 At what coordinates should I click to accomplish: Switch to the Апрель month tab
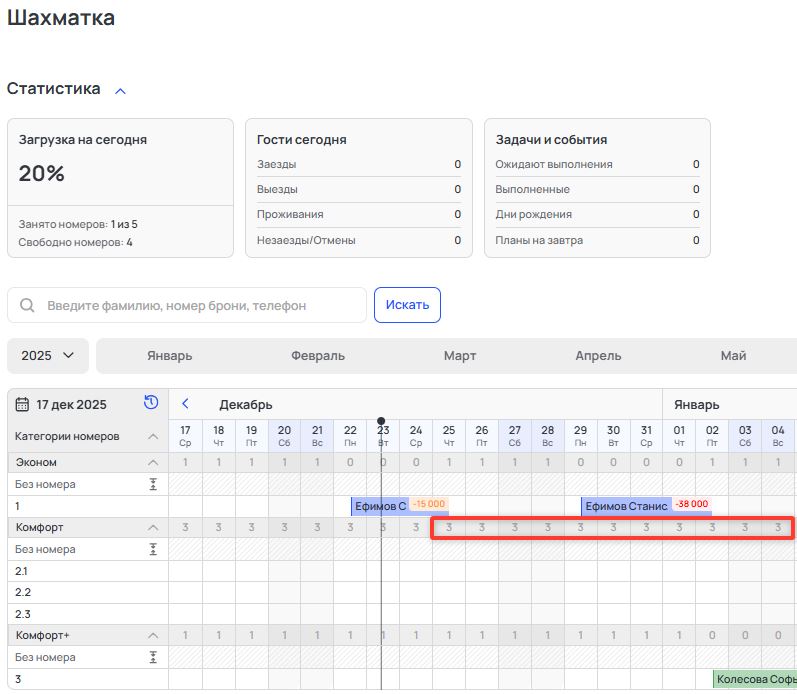(x=598, y=356)
